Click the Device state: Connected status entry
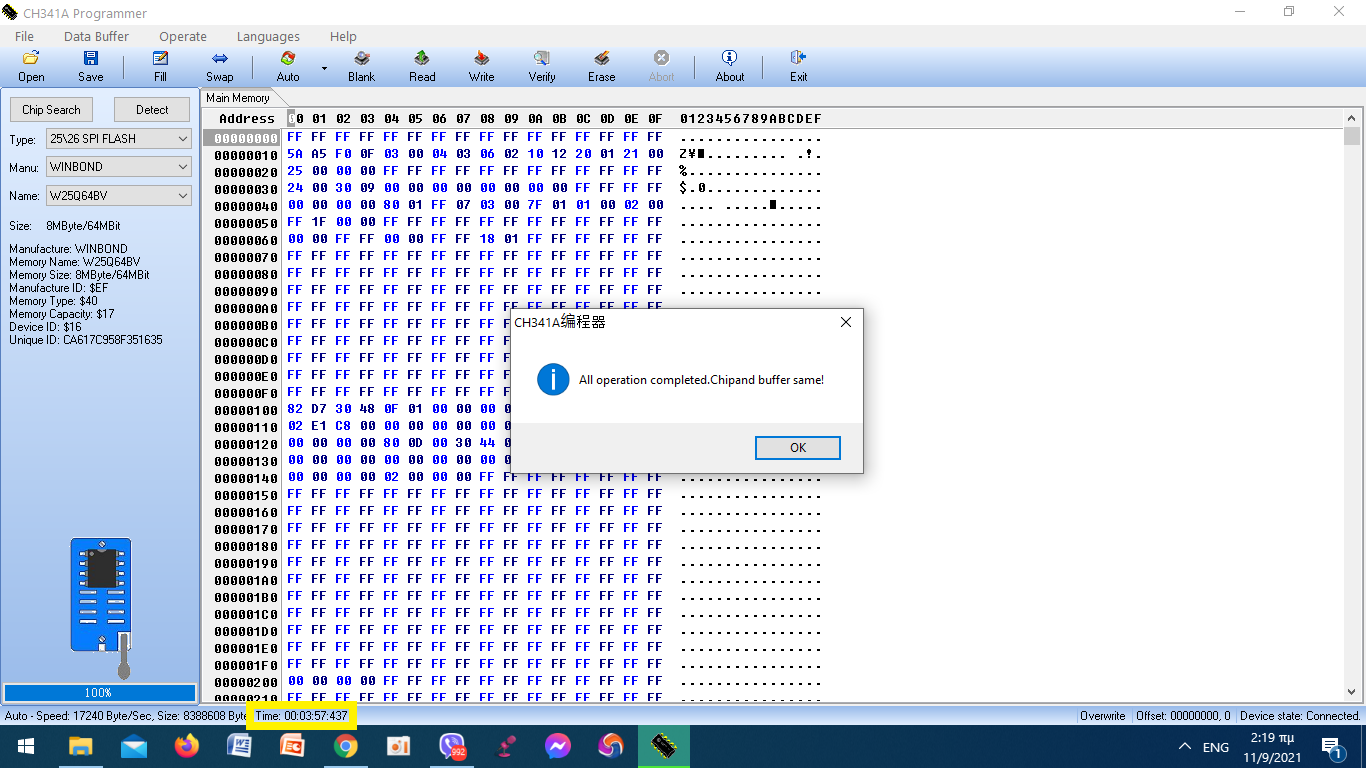Viewport: 1366px width, 768px height. (1300, 716)
